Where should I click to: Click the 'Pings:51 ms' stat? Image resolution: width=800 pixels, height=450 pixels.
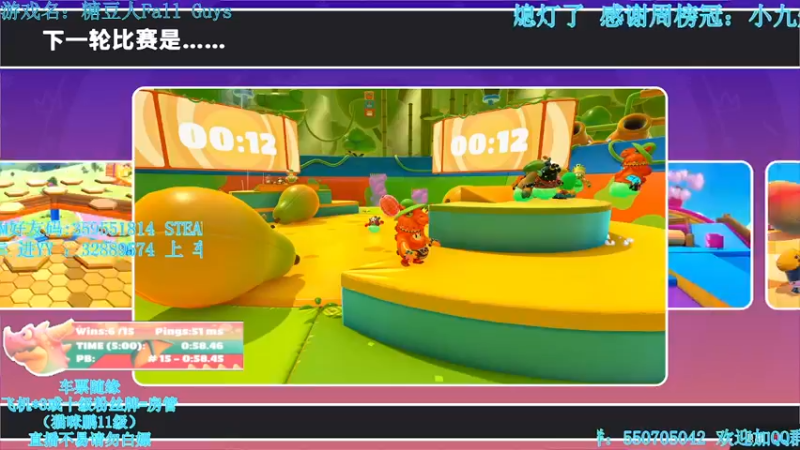click(189, 331)
